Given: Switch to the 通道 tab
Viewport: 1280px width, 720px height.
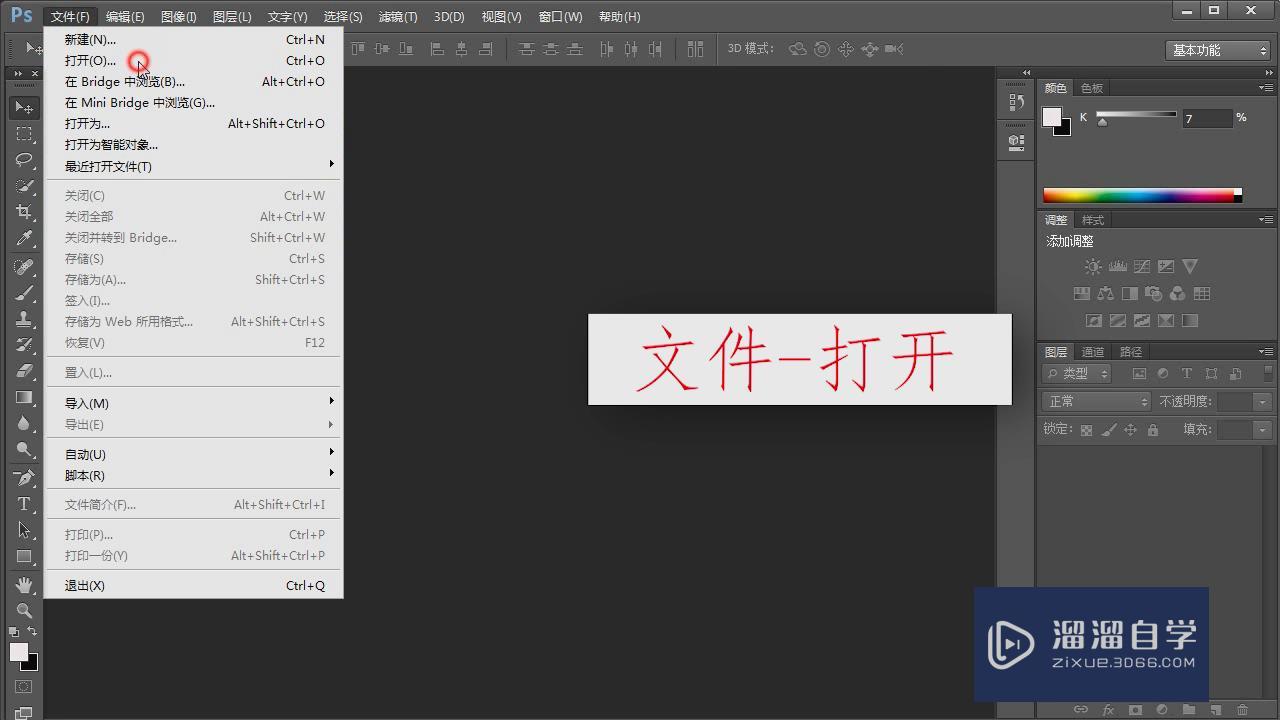Looking at the screenshot, I should 1093,352.
